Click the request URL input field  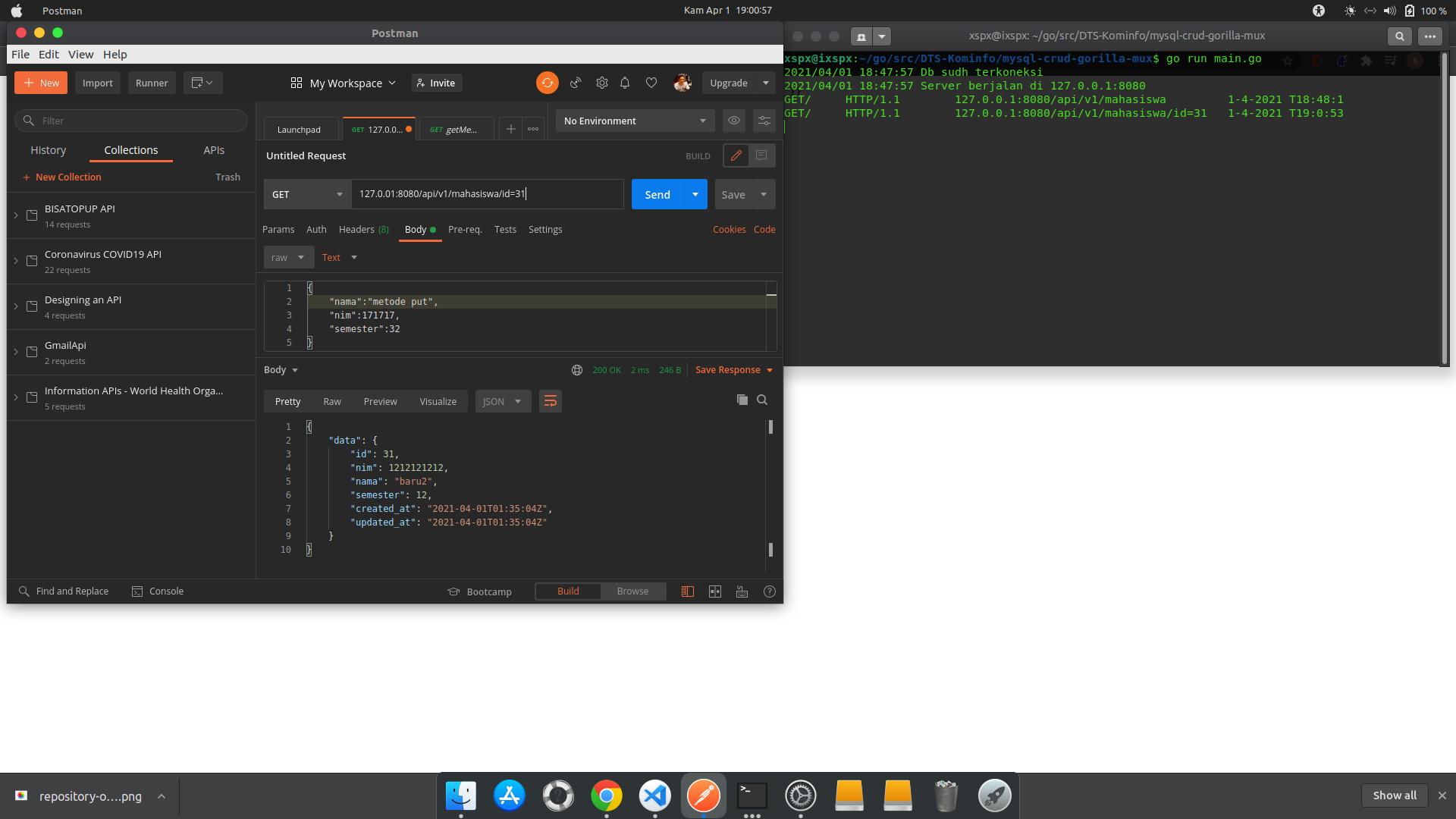click(487, 194)
